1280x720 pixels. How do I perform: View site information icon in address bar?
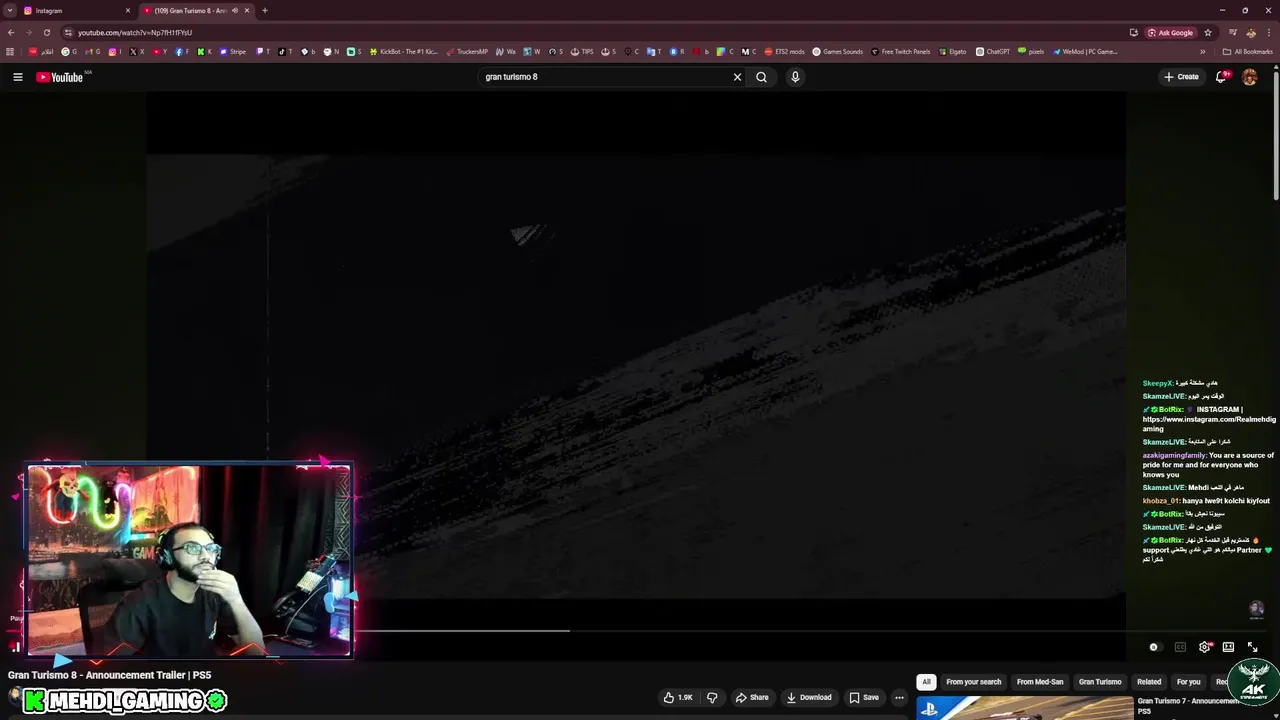pyautogui.click(x=68, y=32)
